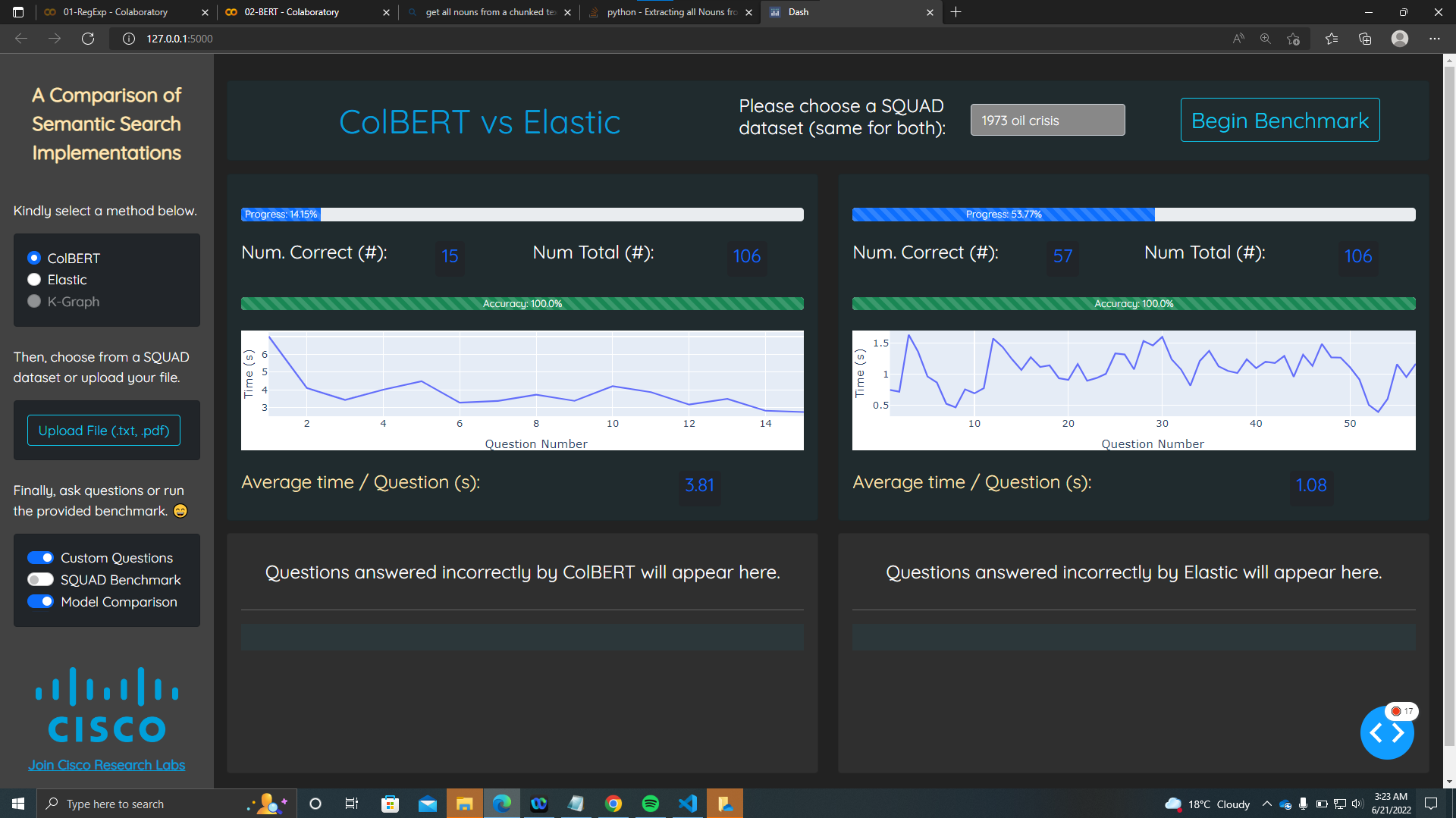Screen dimensions: 1456x818
Task: Close the 02-BERT Colaboratory tab
Action: point(386,12)
